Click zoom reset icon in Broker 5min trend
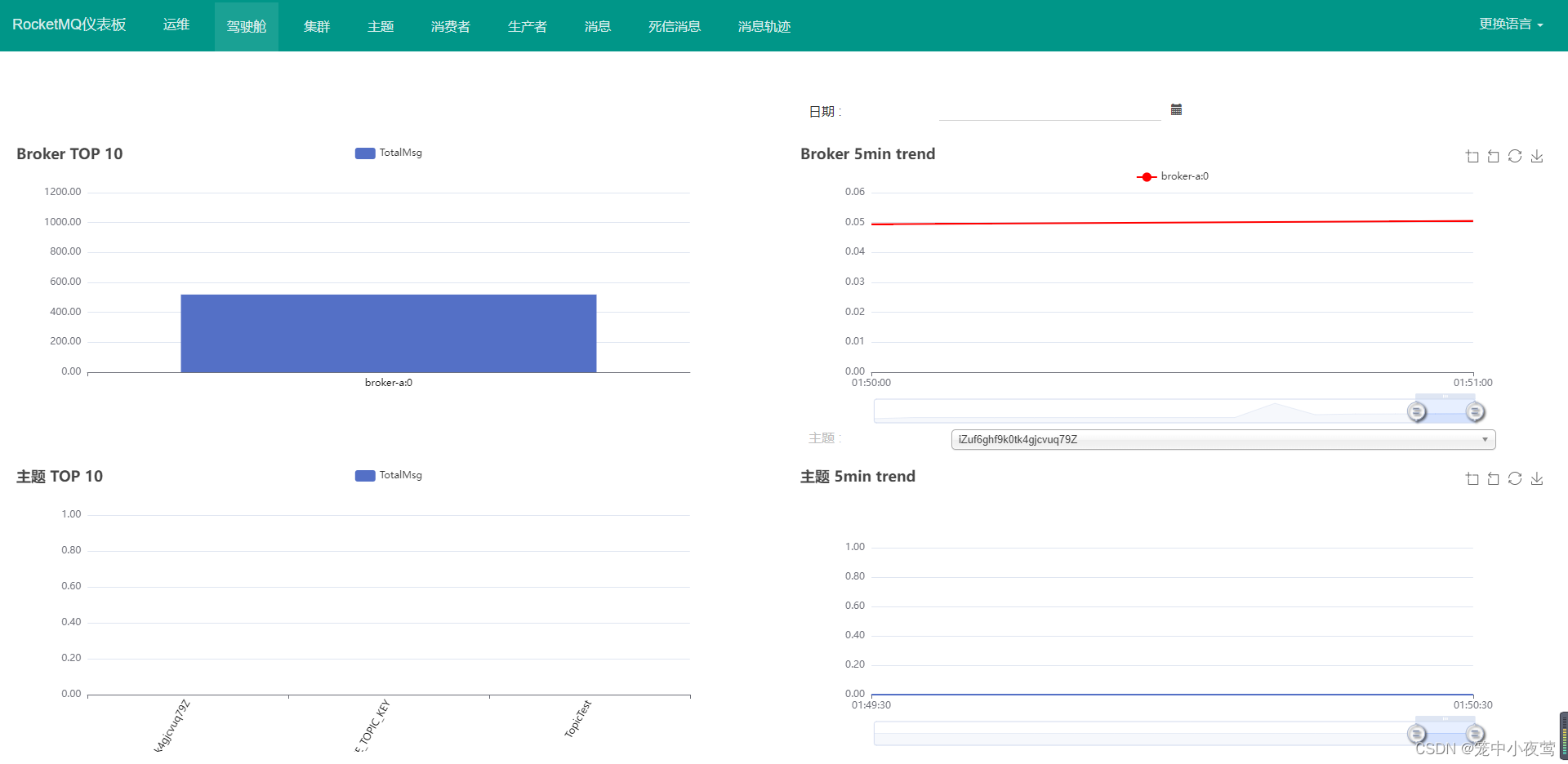 click(1493, 156)
